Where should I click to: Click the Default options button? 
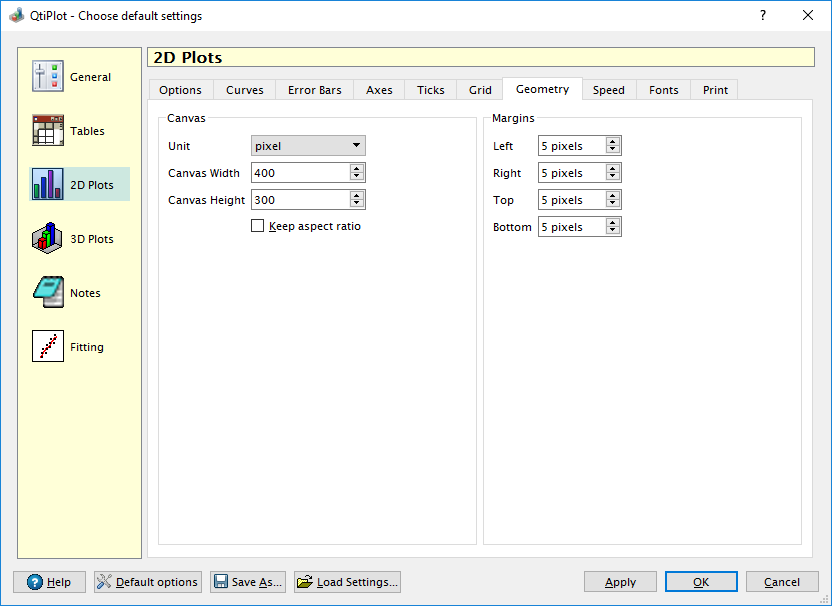click(x=148, y=582)
